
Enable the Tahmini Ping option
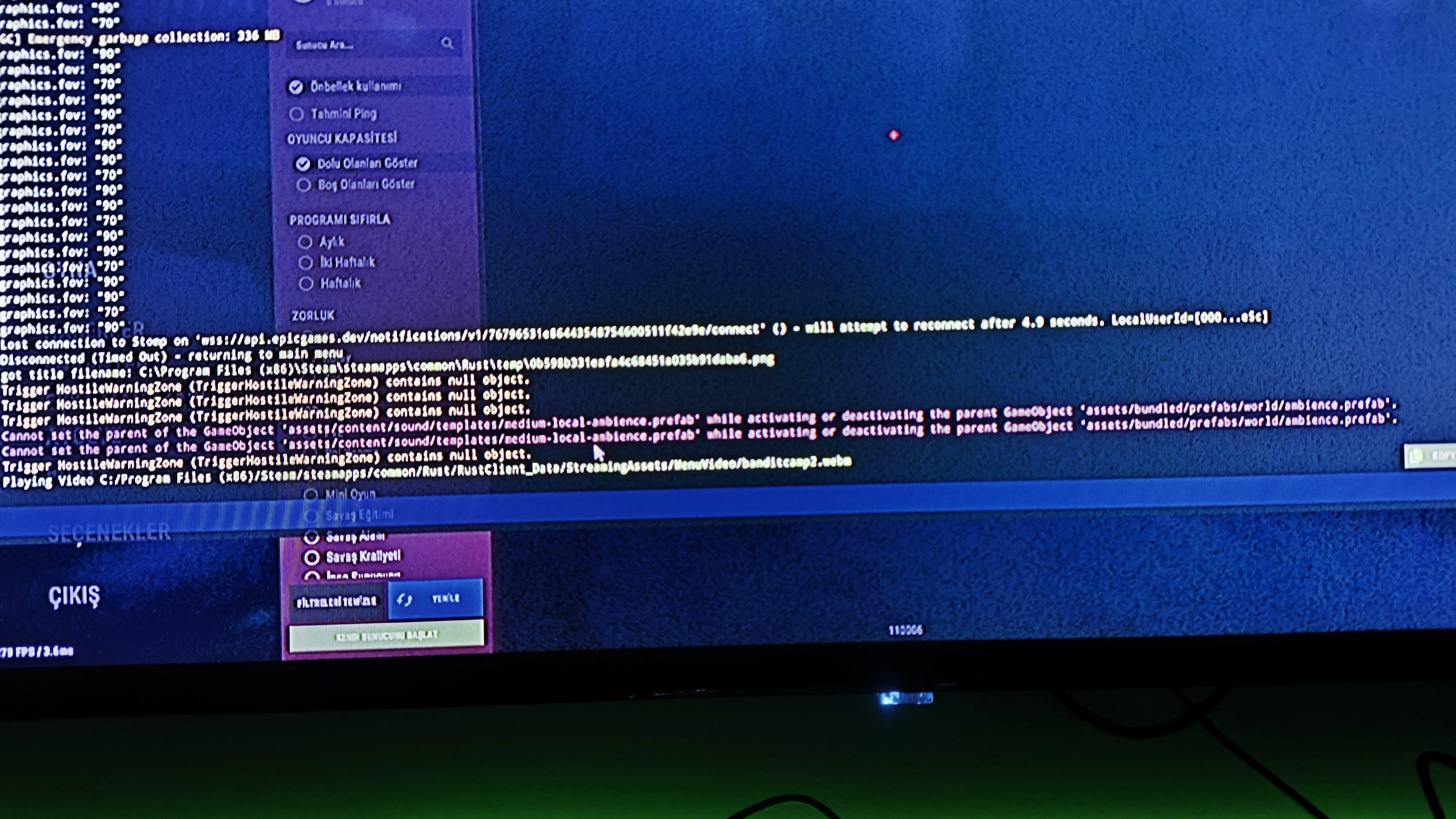pos(296,114)
